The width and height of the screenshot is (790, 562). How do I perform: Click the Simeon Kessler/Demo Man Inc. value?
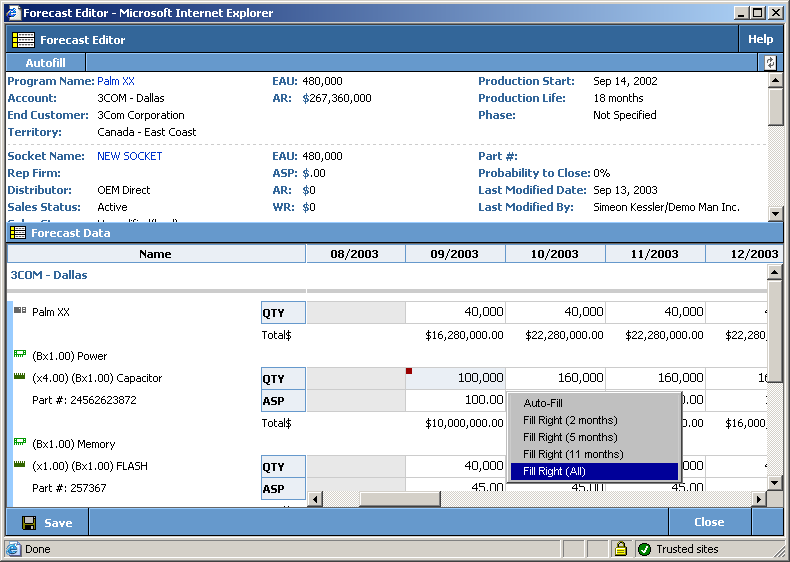point(667,207)
